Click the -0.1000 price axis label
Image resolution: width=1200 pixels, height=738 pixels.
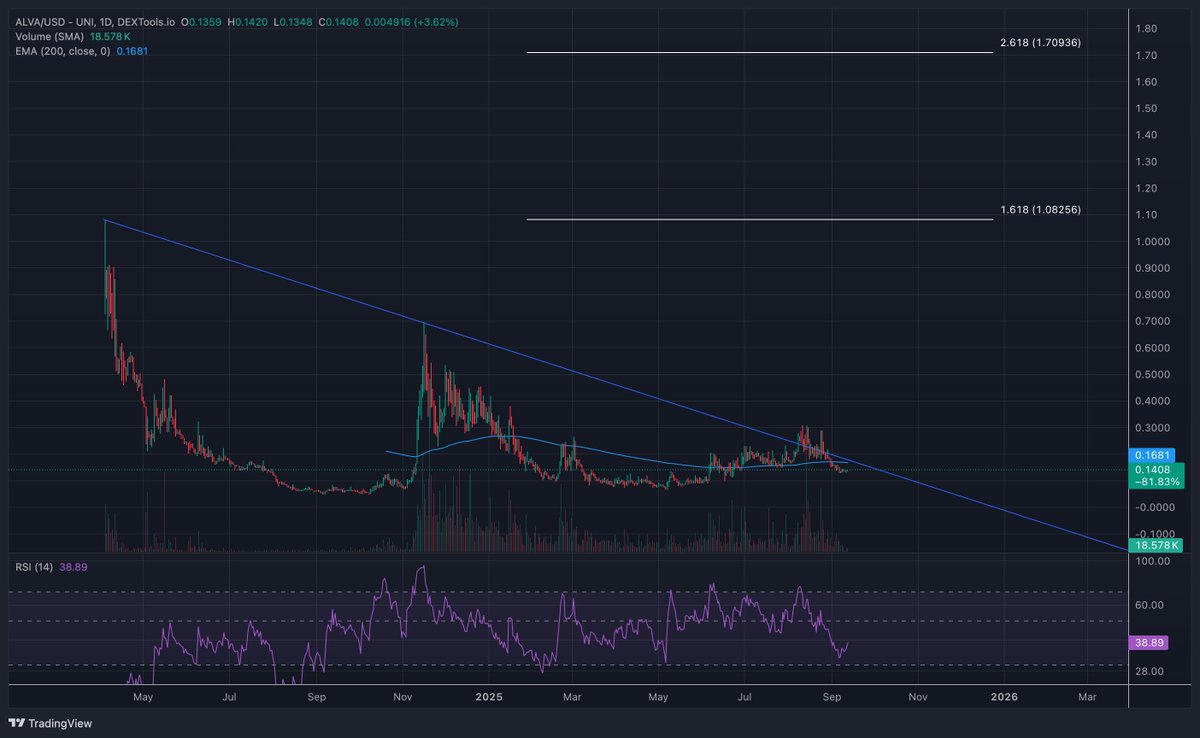tap(1156, 534)
